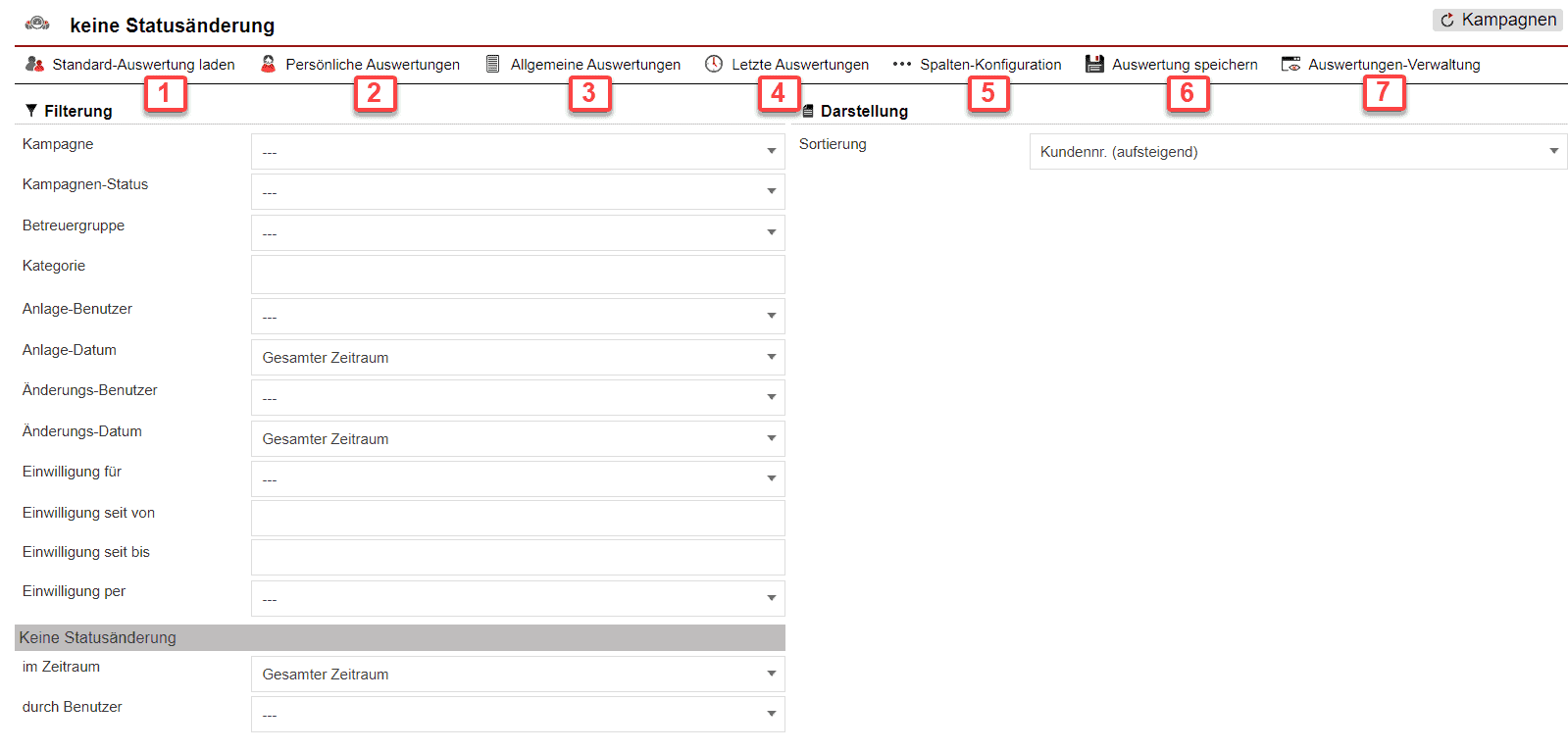
Task: Click the refresh icon on Kampagnen button
Action: pyautogui.click(x=1447, y=21)
